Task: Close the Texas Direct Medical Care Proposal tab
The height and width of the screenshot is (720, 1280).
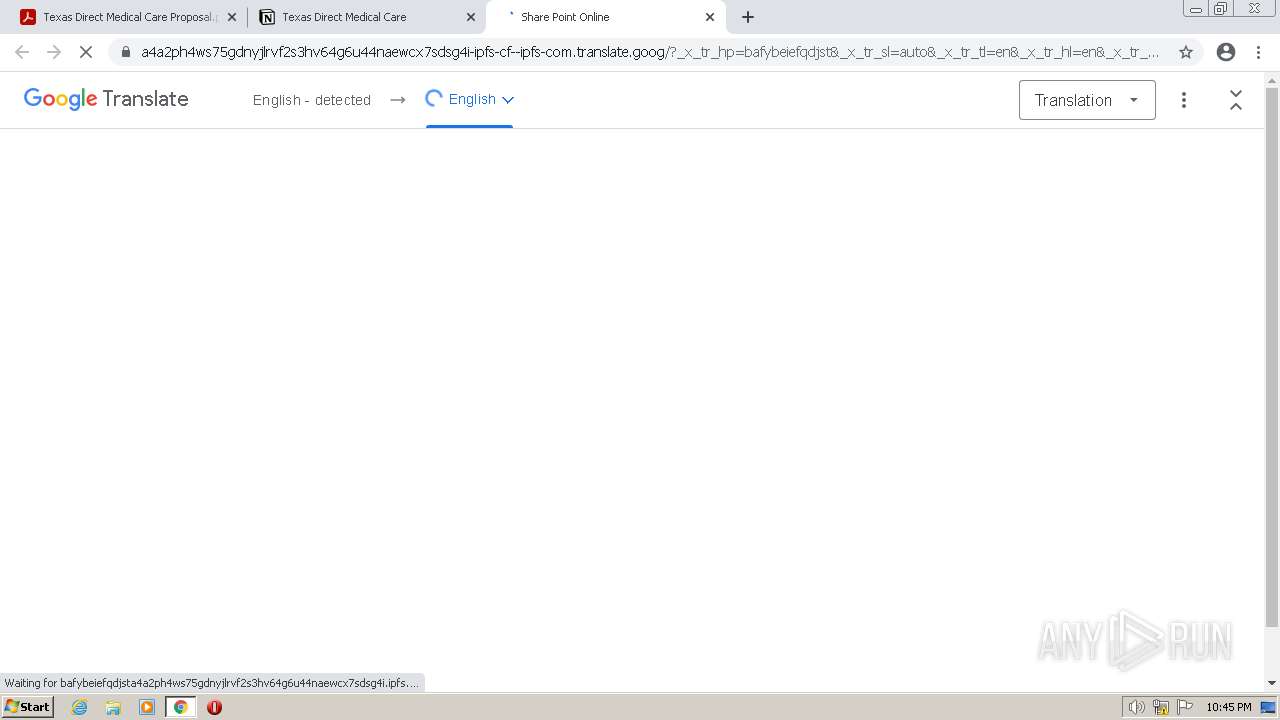Action: pos(232,17)
